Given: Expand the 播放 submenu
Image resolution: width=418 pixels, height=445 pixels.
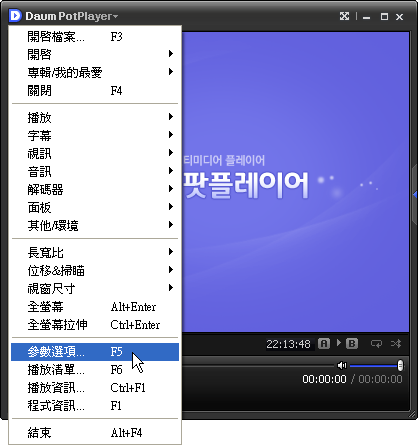Looking at the screenshot, I should click(95, 117).
